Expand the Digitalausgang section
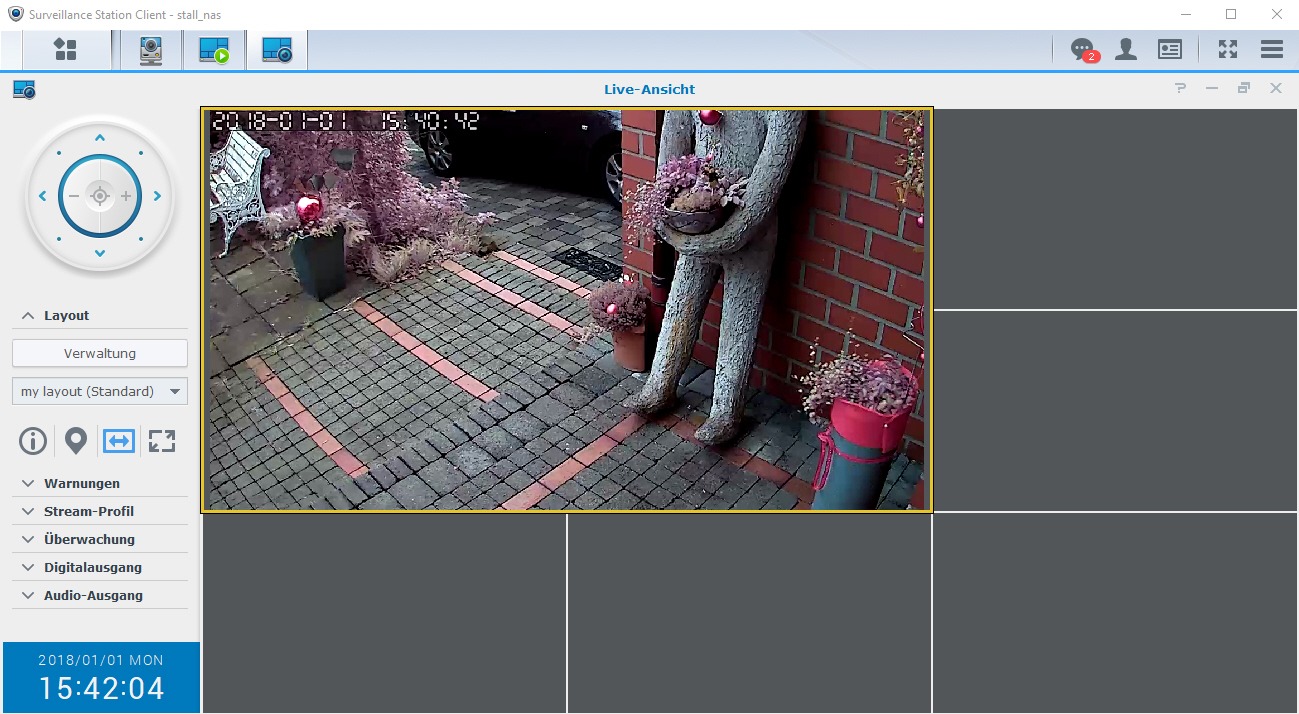This screenshot has height=714, width=1299. point(99,567)
